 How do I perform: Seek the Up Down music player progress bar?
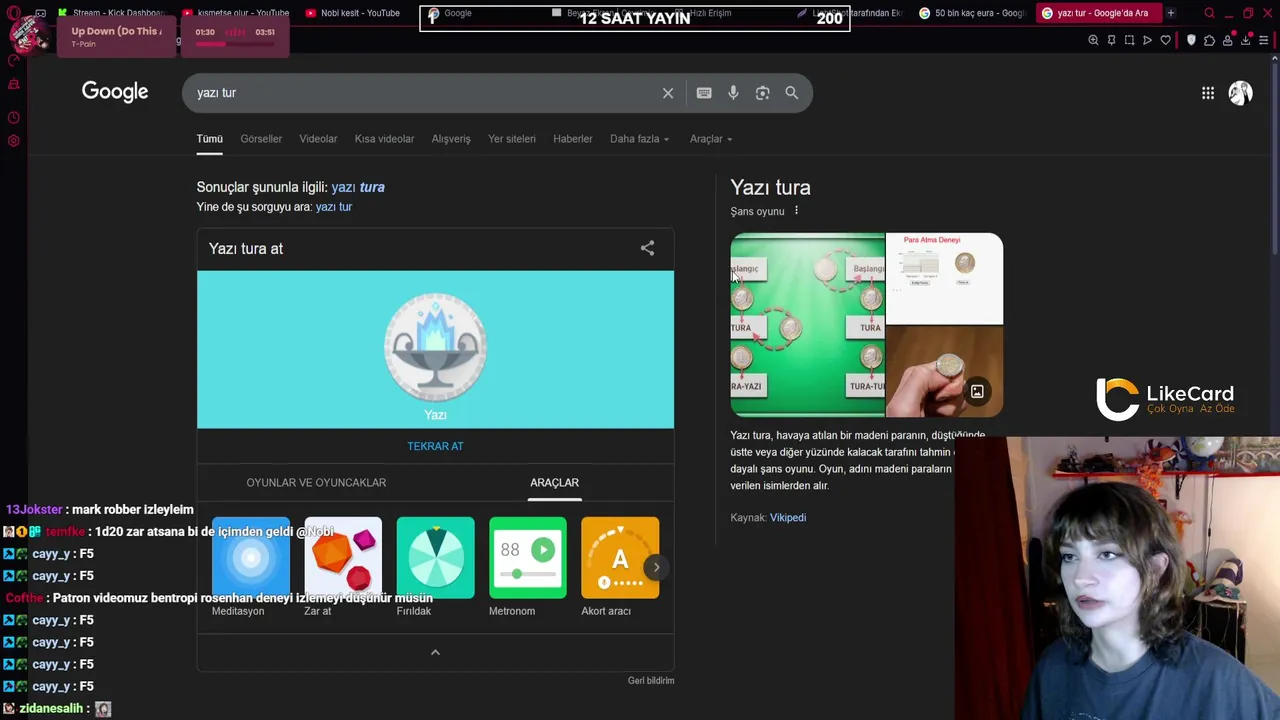click(x=235, y=44)
